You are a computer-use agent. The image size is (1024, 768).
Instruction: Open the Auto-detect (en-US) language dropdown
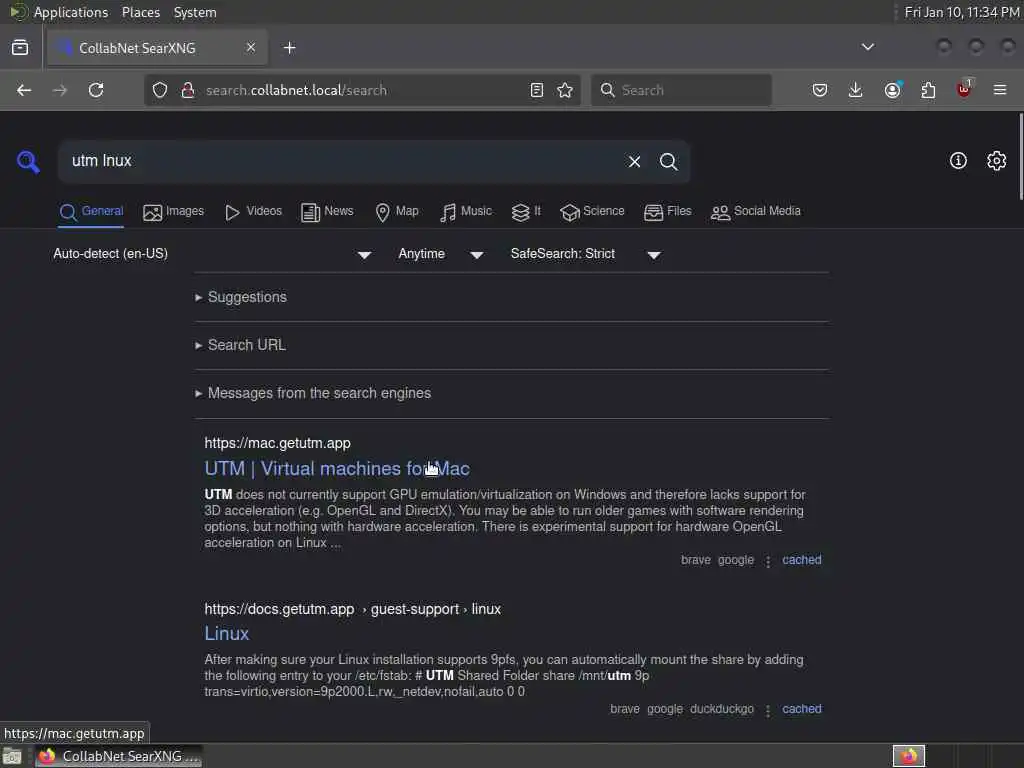point(212,254)
